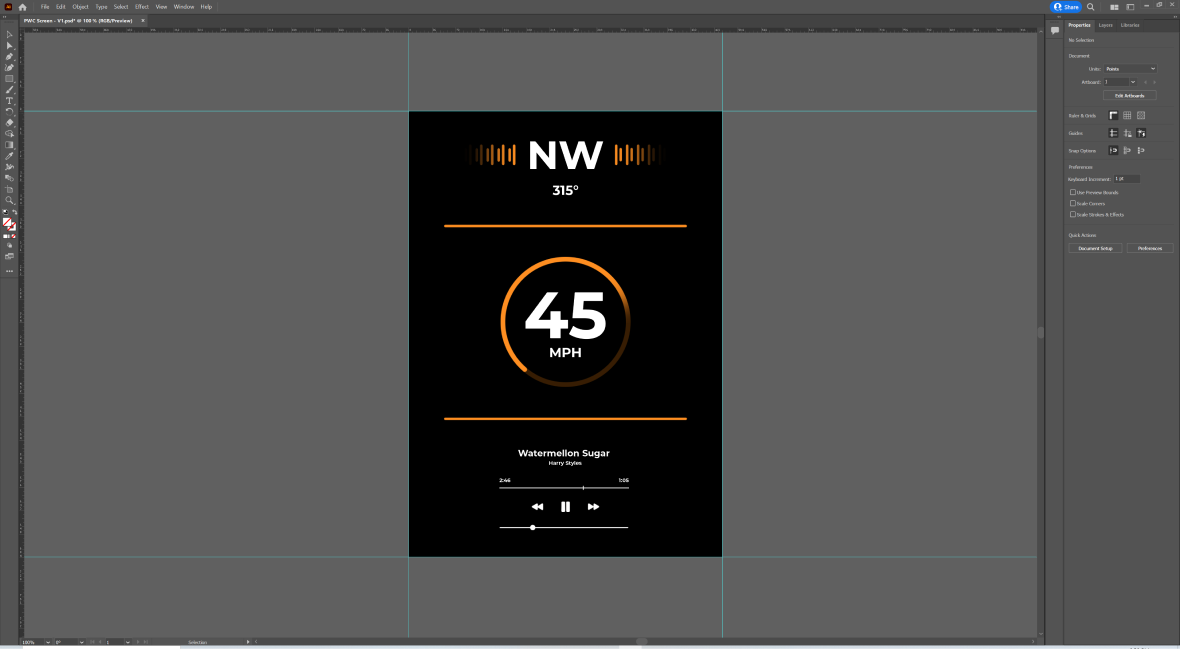
Task: Select the Type tool
Action: pos(9,100)
